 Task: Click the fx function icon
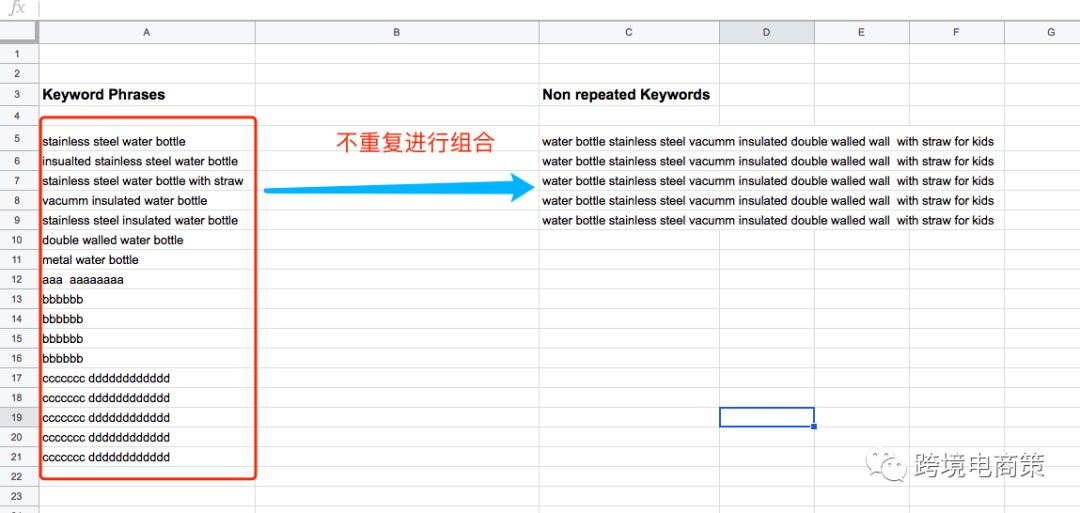point(18,8)
